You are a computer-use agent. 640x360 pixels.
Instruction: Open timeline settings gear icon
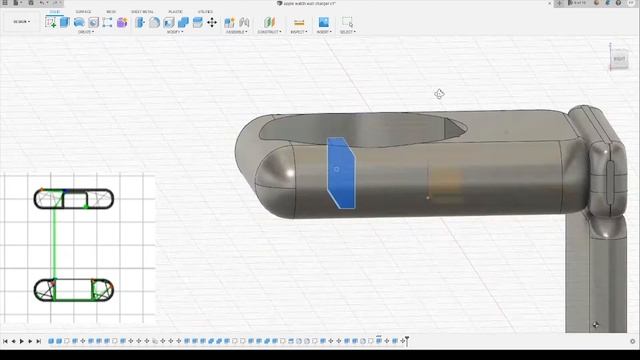click(632, 341)
